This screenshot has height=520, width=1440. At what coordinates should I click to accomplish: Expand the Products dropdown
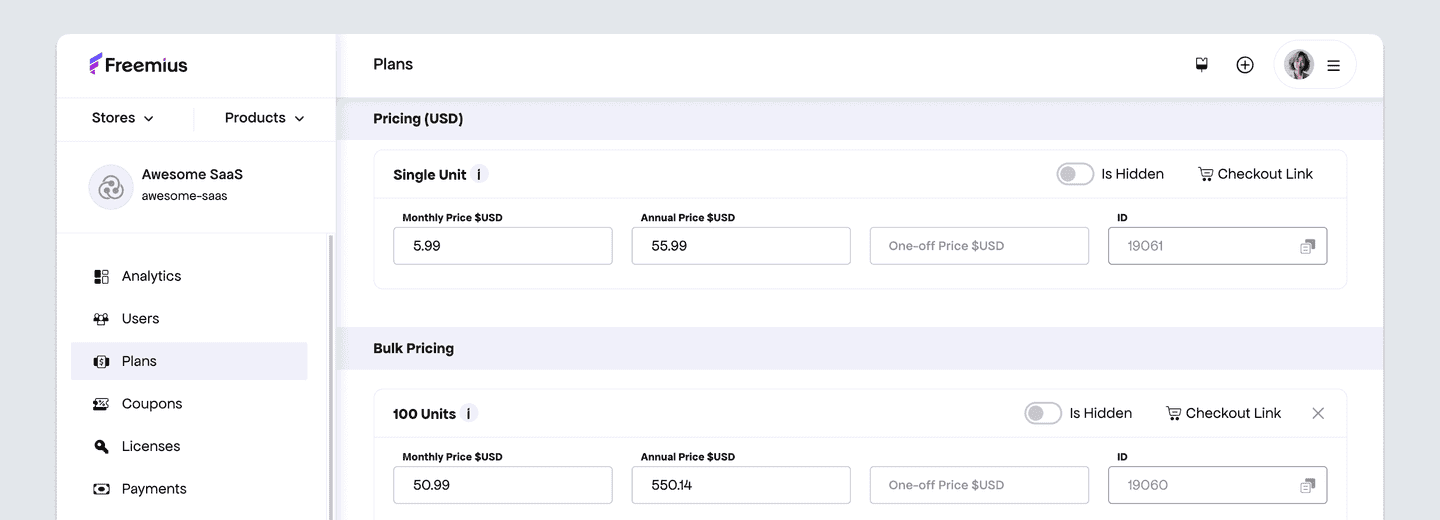pos(264,118)
